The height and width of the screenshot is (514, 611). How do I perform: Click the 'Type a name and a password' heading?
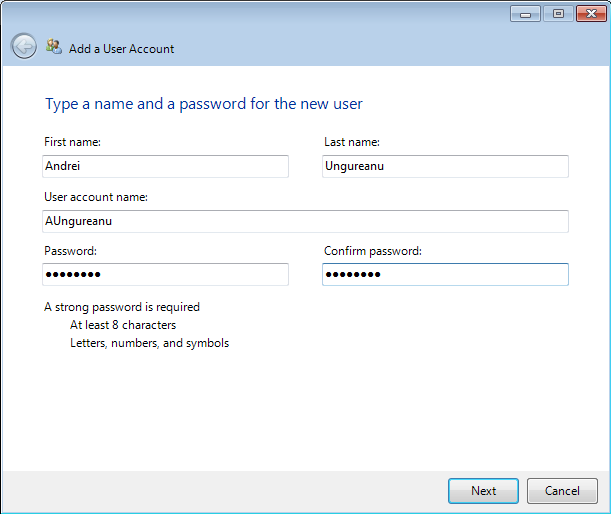[x=204, y=104]
